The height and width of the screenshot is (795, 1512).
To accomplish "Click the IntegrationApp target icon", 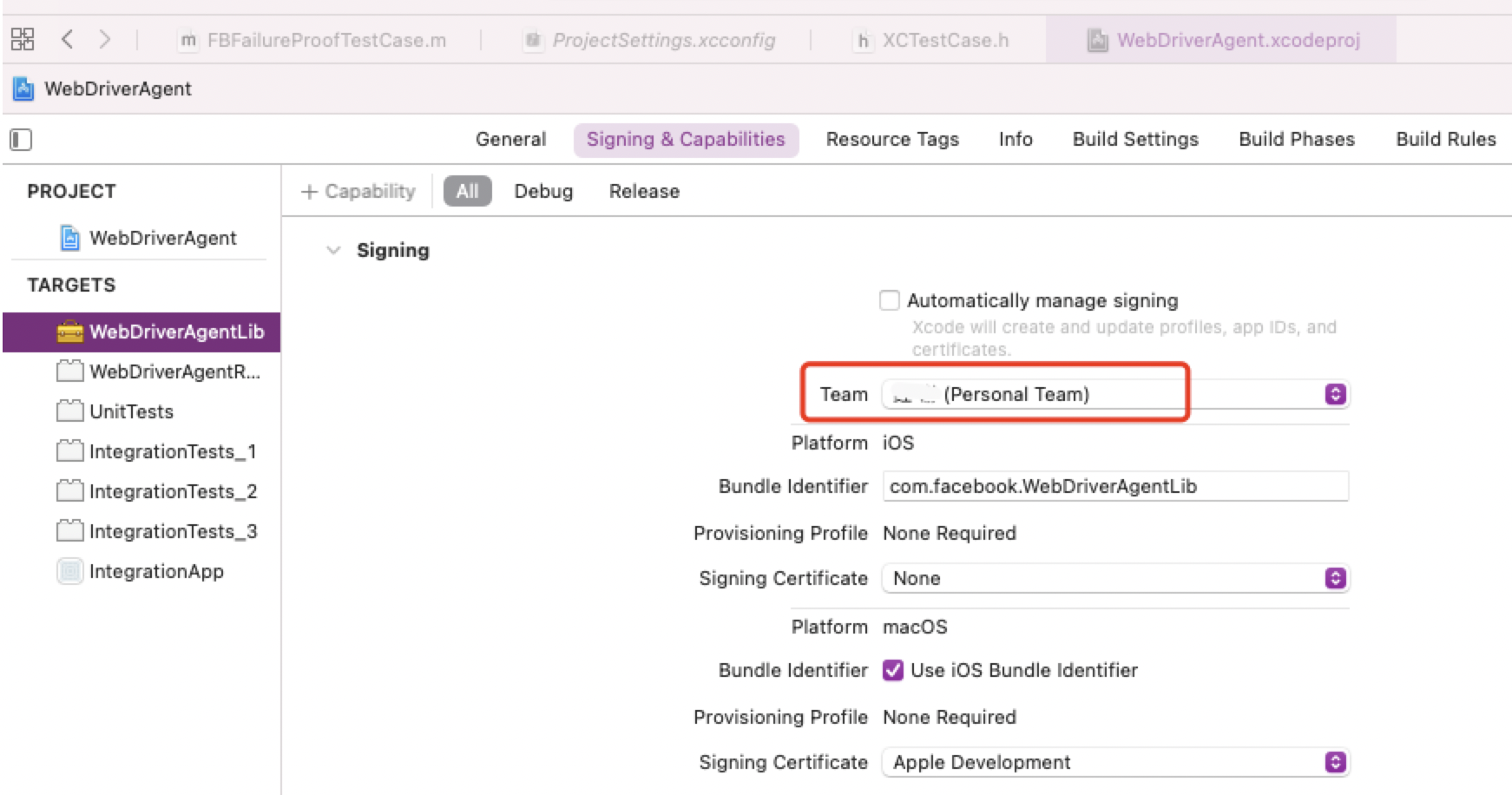I will coord(69,571).
